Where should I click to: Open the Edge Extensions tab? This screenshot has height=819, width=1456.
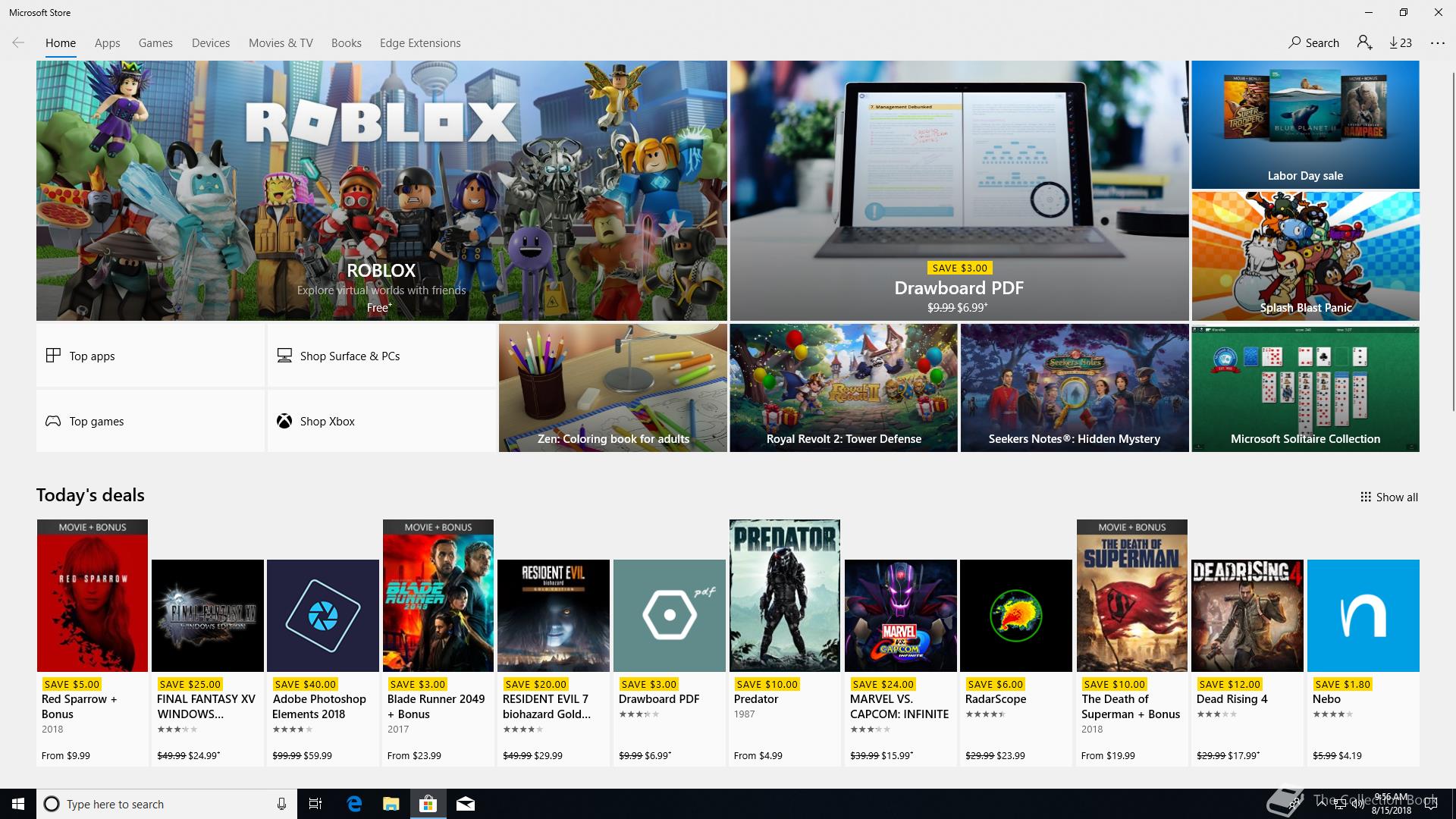tap(420, 43)
